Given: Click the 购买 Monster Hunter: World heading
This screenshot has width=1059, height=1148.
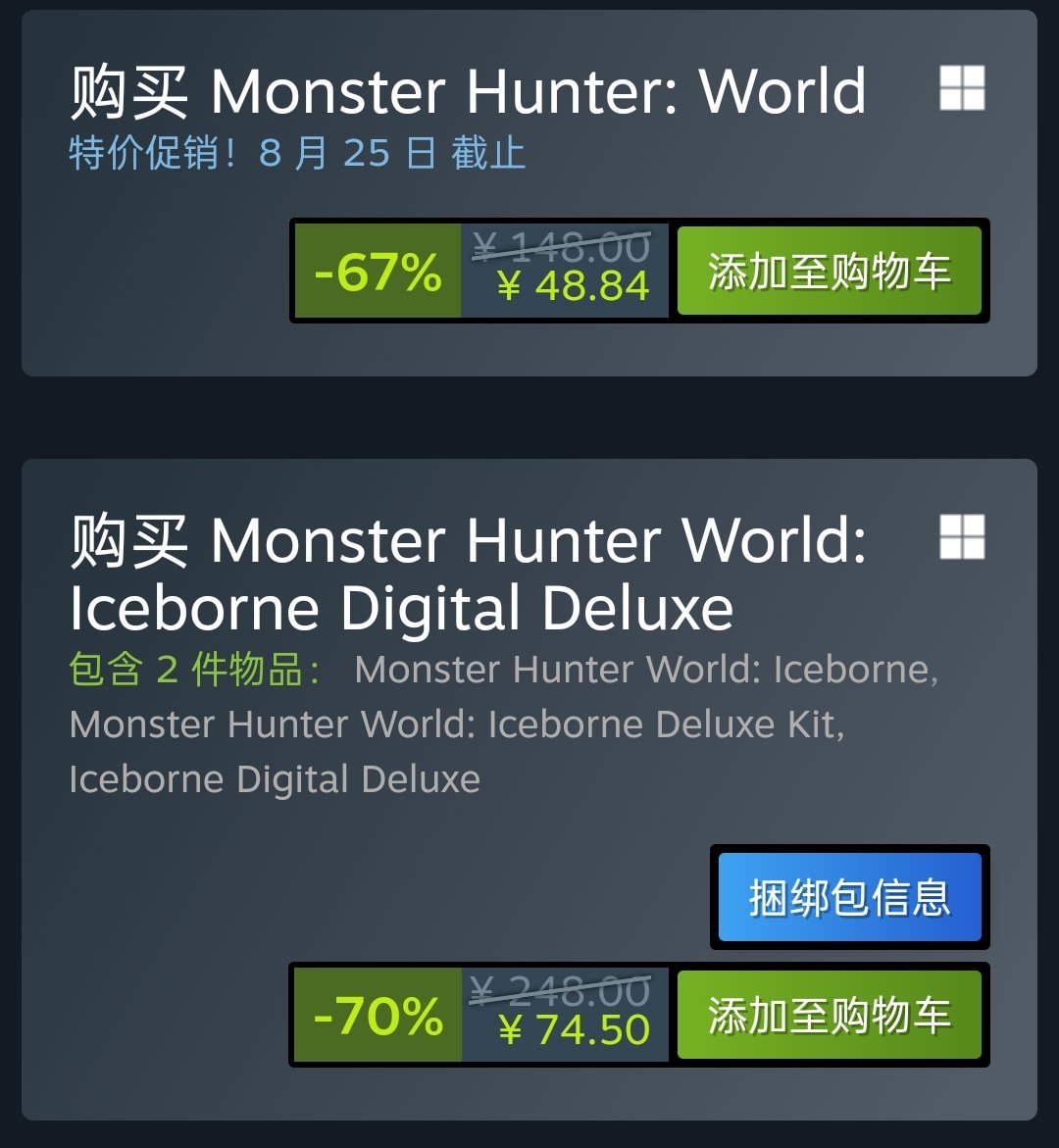Looking at the screenshot, I should tap(468, 91).
